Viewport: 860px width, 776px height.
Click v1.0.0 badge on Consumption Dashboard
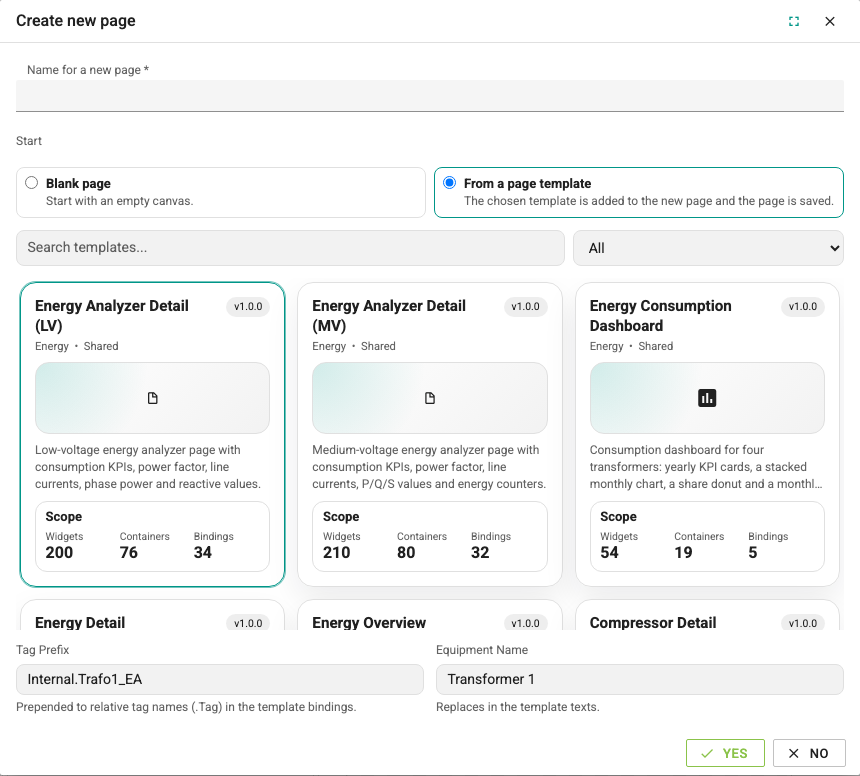click(803, 307)
